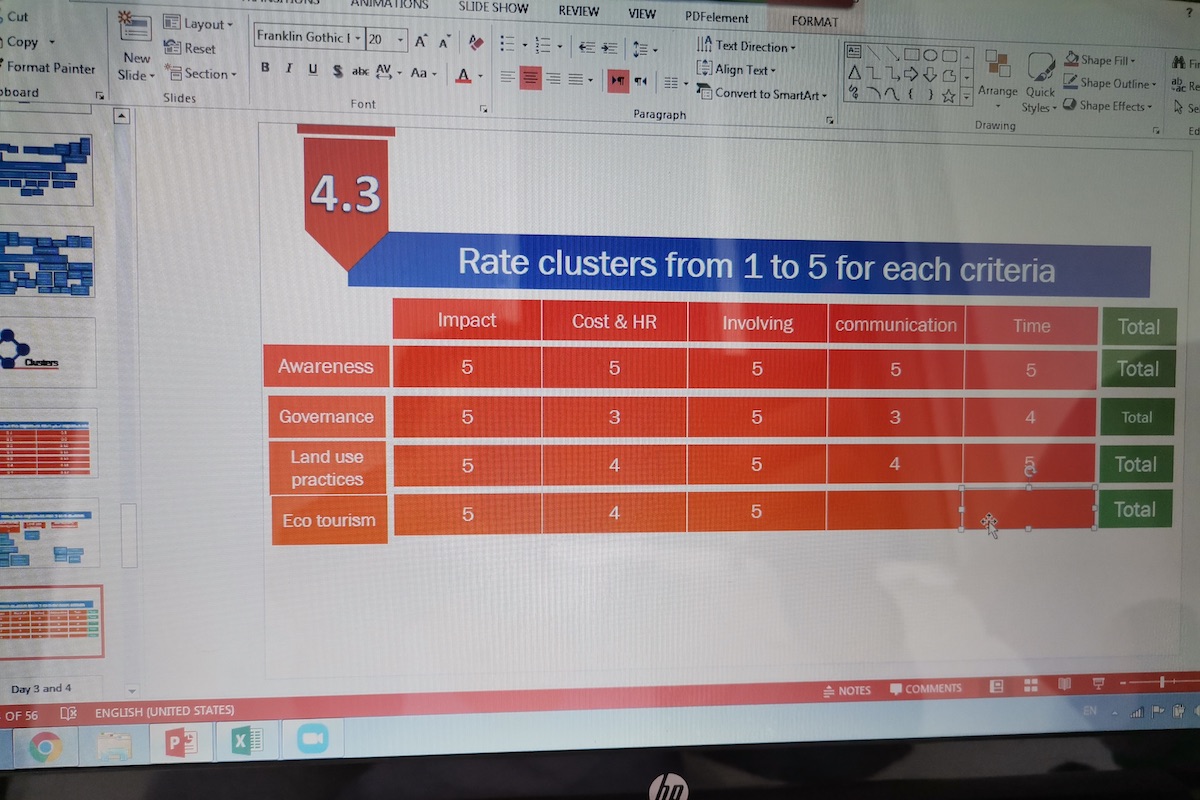Adjust the zoom slider in status bar
Screen dimensions: 1200x800
1160,682
